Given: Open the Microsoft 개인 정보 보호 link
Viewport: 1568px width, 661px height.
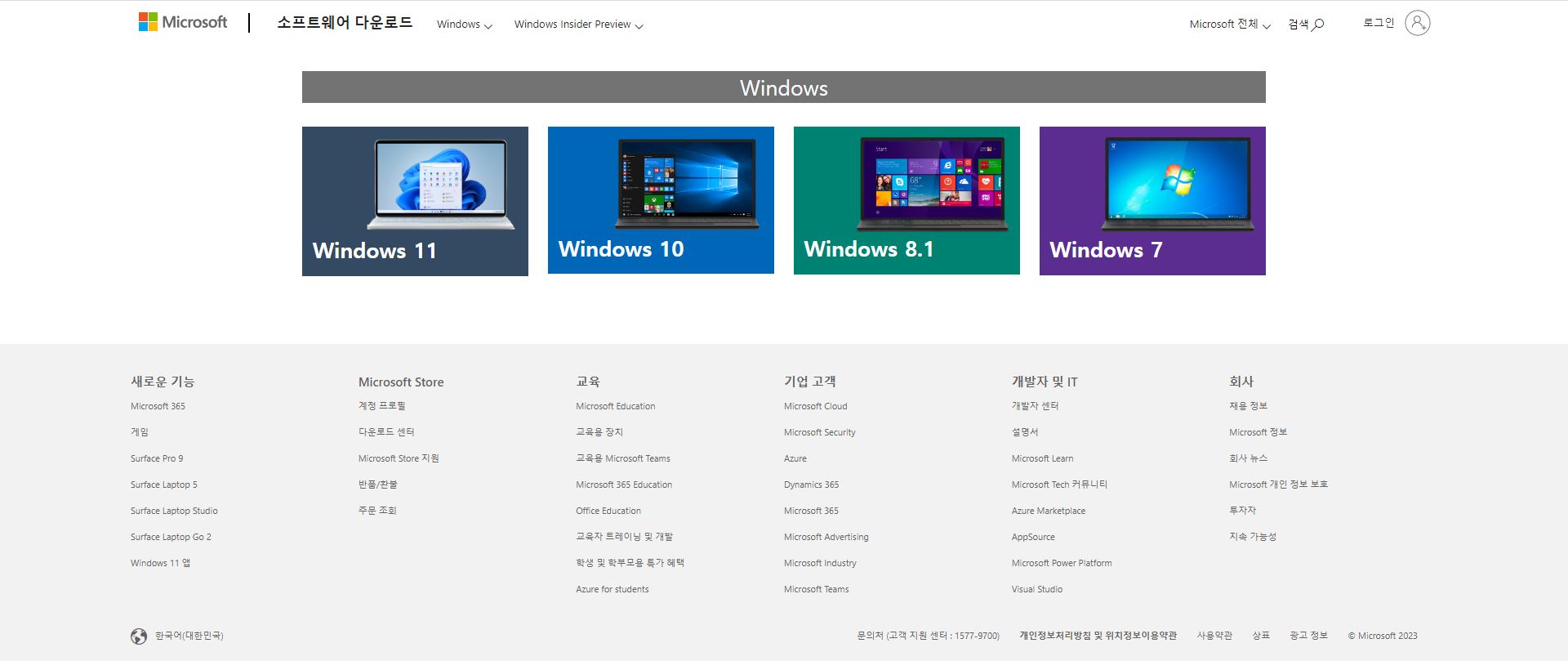Looking at the screenshot, I should click(1278, 485).
